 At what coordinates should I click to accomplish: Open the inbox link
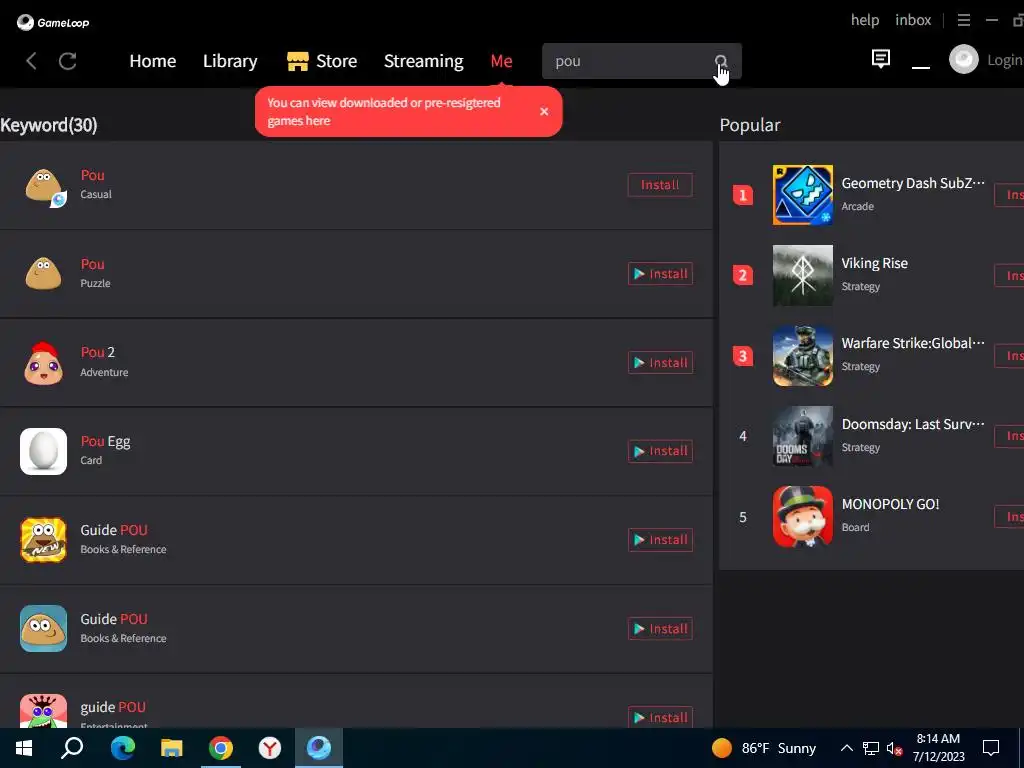[913, 20]
